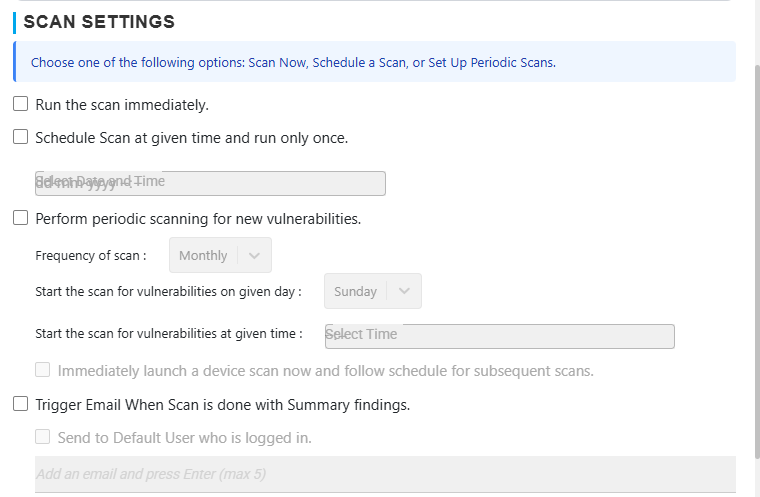Click the blue info banner about scan options
Viewport: 760px width, 497px height.
tap(374, 62)
